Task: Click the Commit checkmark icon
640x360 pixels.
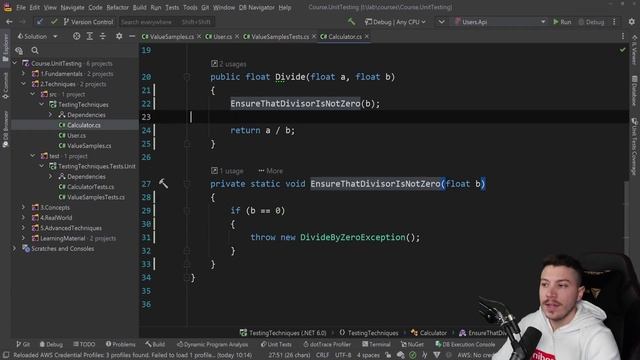Action: tap(54, 22)
